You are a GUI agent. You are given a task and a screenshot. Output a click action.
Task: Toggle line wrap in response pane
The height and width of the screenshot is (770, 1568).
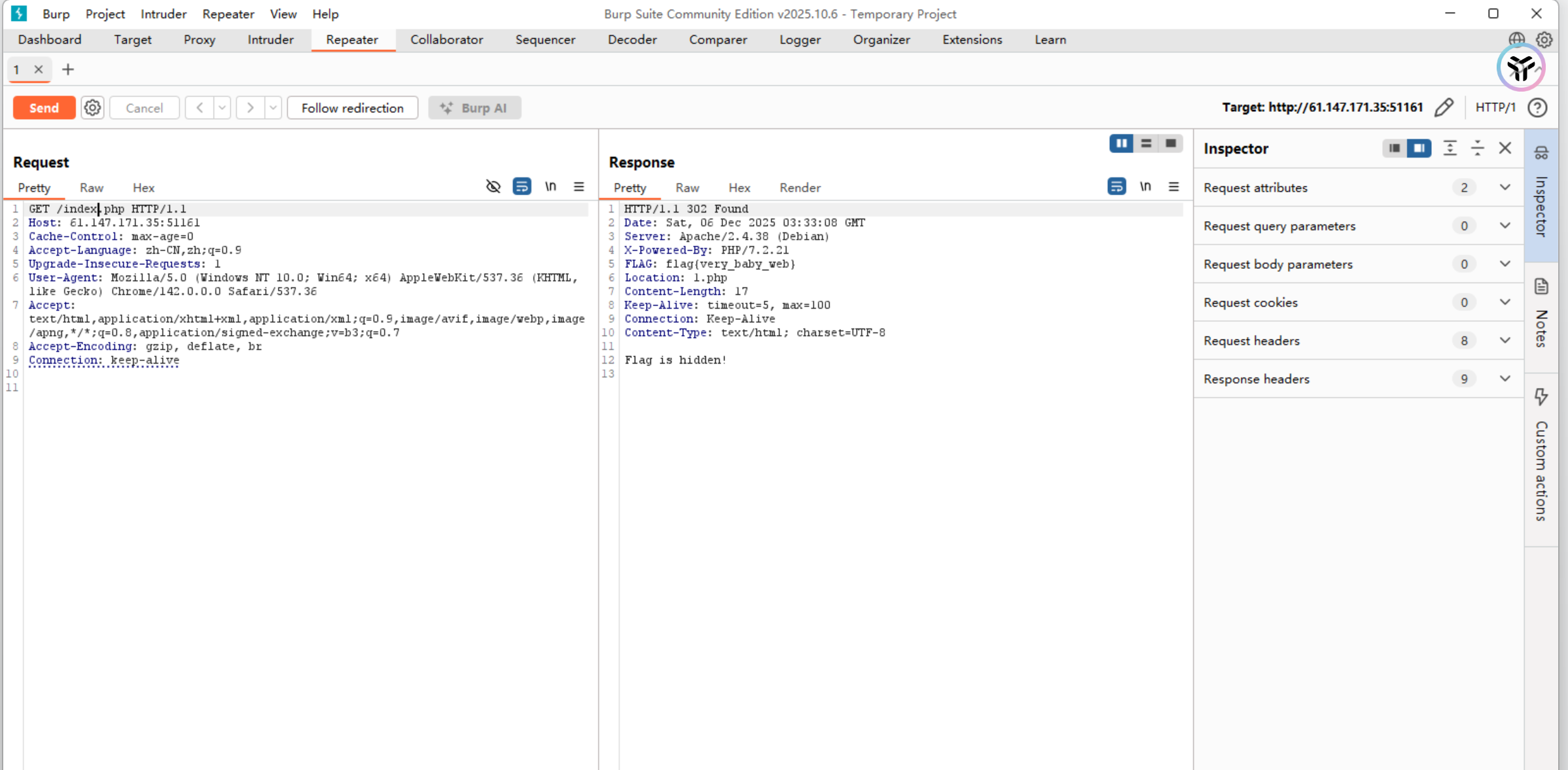coord(1116,187)
